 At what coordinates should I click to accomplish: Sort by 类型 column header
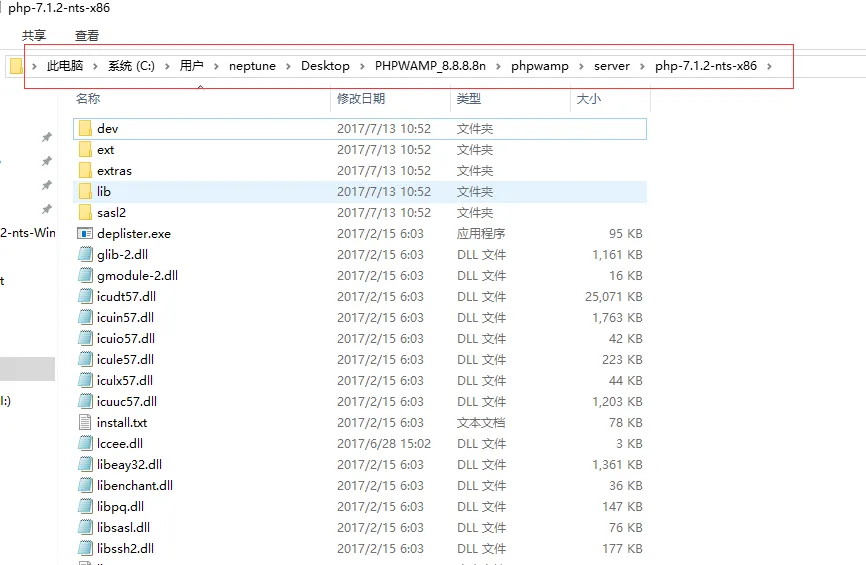[x=469, y=99]
